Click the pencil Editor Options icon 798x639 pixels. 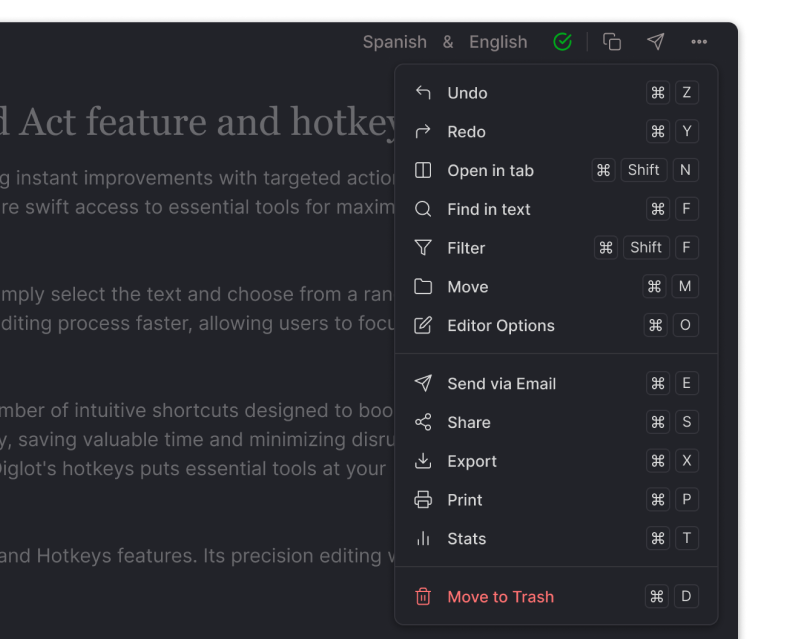pos(423,325)
